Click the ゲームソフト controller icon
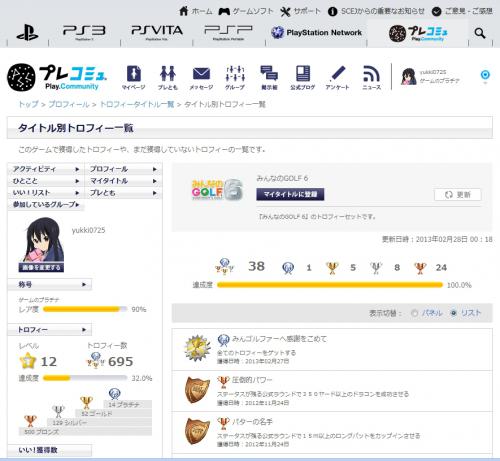This screenshot has width=500, height=461. (x=224, y=11)
